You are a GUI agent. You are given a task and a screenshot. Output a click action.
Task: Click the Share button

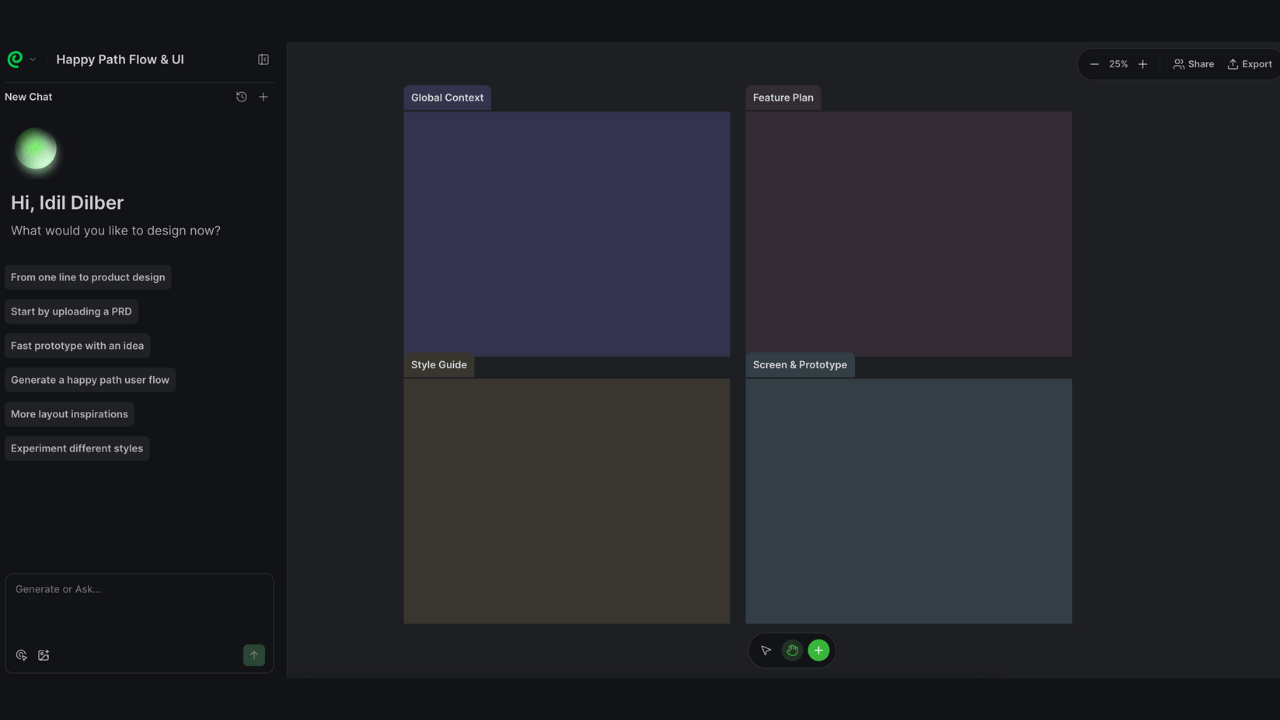coord(1193,64)
